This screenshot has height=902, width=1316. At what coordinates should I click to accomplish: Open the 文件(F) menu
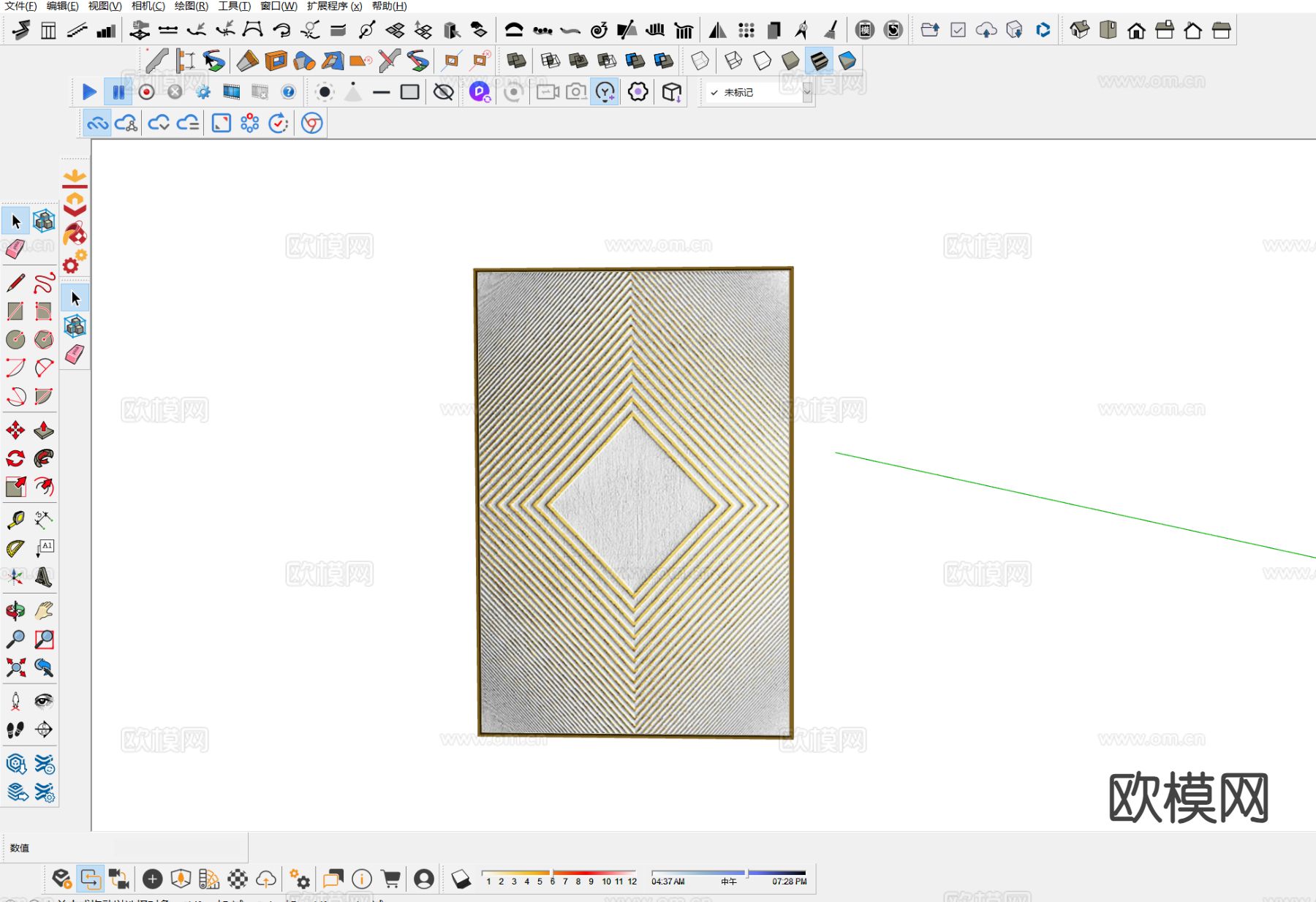point(20,6)
